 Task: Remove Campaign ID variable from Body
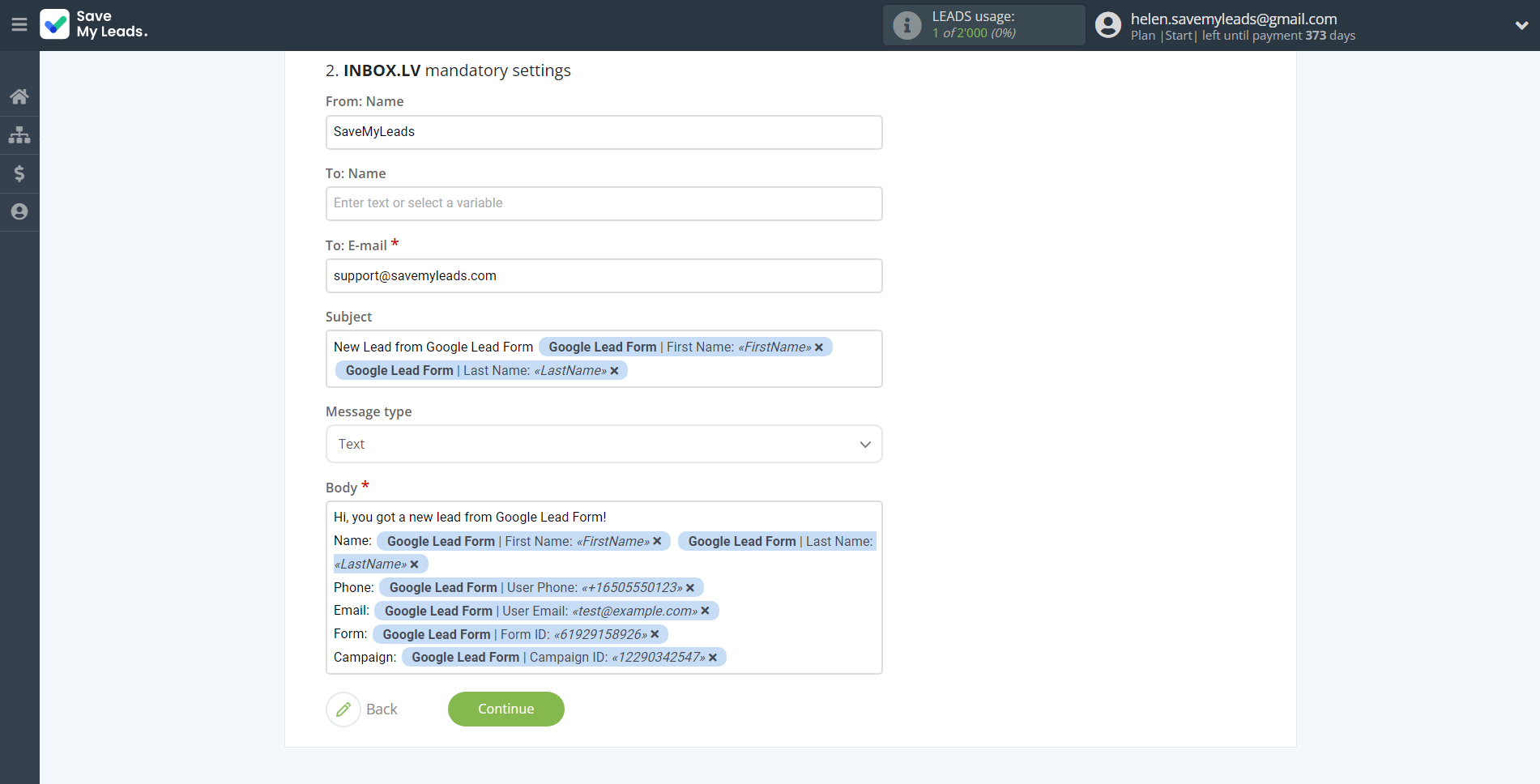pyautogui.click(x=713, y=658)
